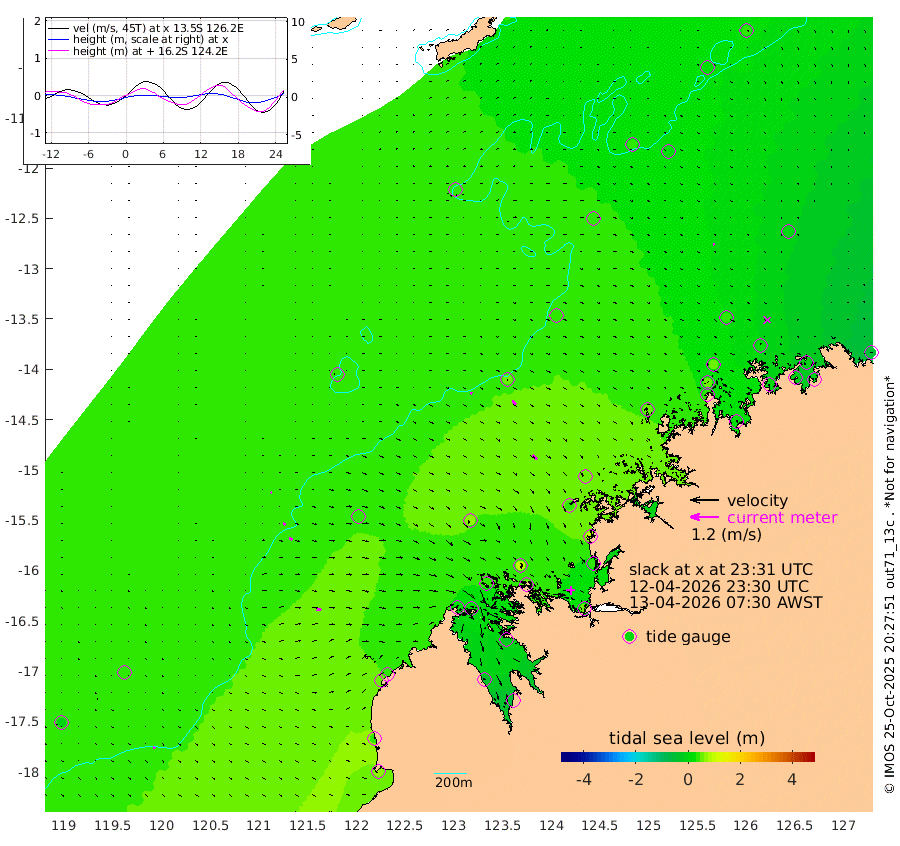Image resolution: width=900 pixels, height=846 pixels.
Task: Select tide gauge circle near 12.2S 123E
Action: [x=456, y=190]
